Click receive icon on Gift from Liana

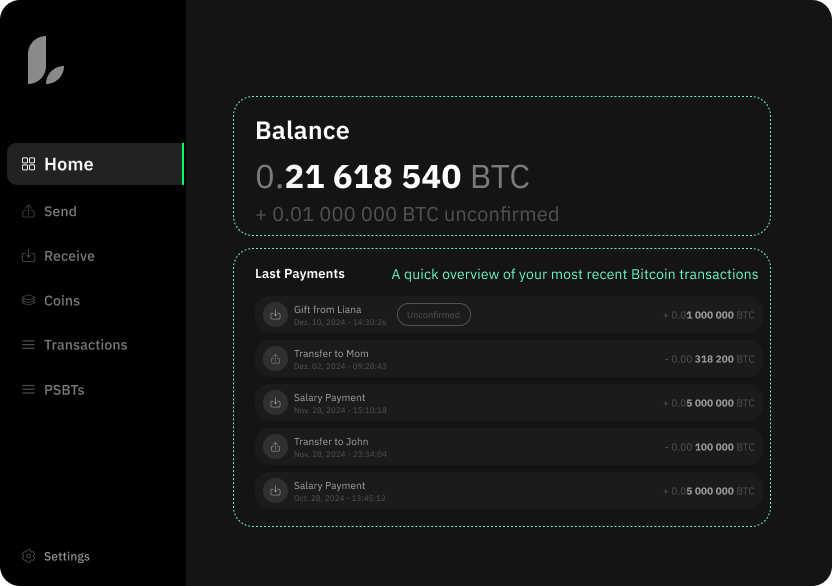(x=275, y=315)
